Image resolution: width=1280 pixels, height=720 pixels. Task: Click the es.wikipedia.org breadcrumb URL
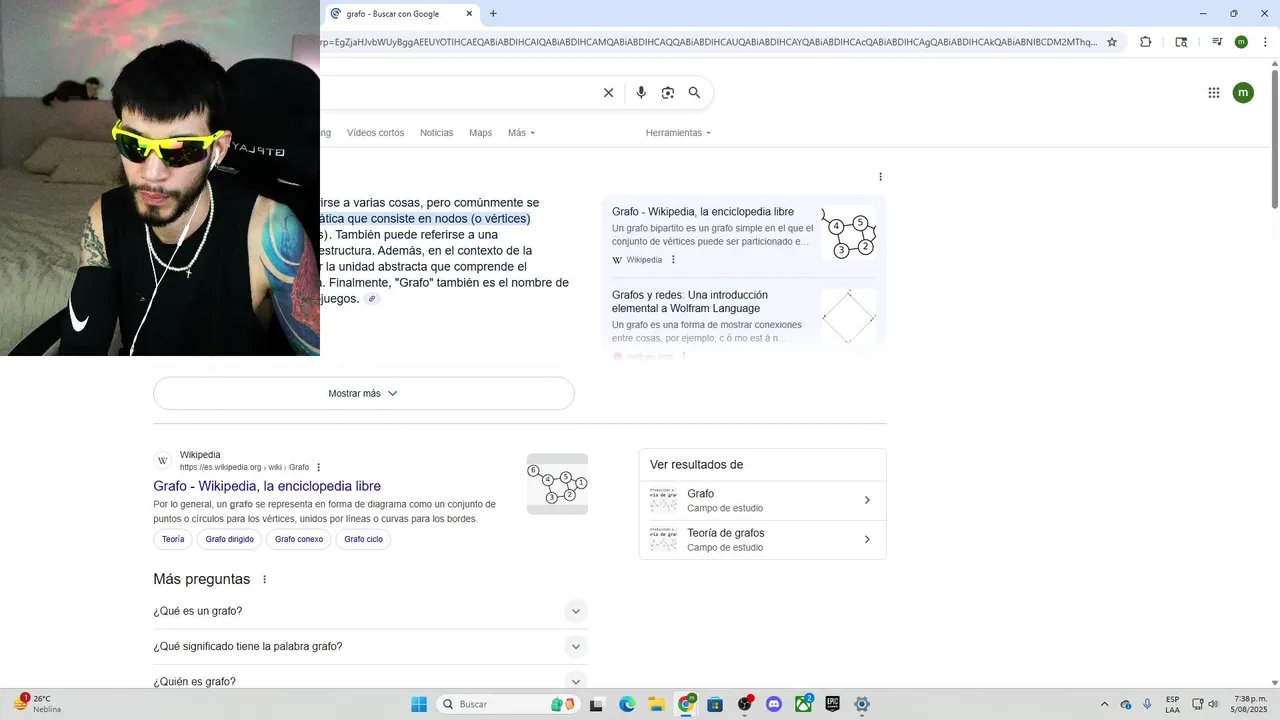coord(244,467)
